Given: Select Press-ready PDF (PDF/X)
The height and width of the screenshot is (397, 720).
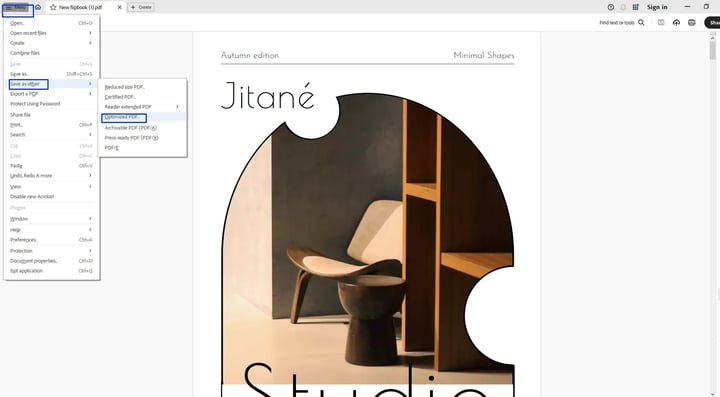Looking at the screenshot, I should (142, 138).
